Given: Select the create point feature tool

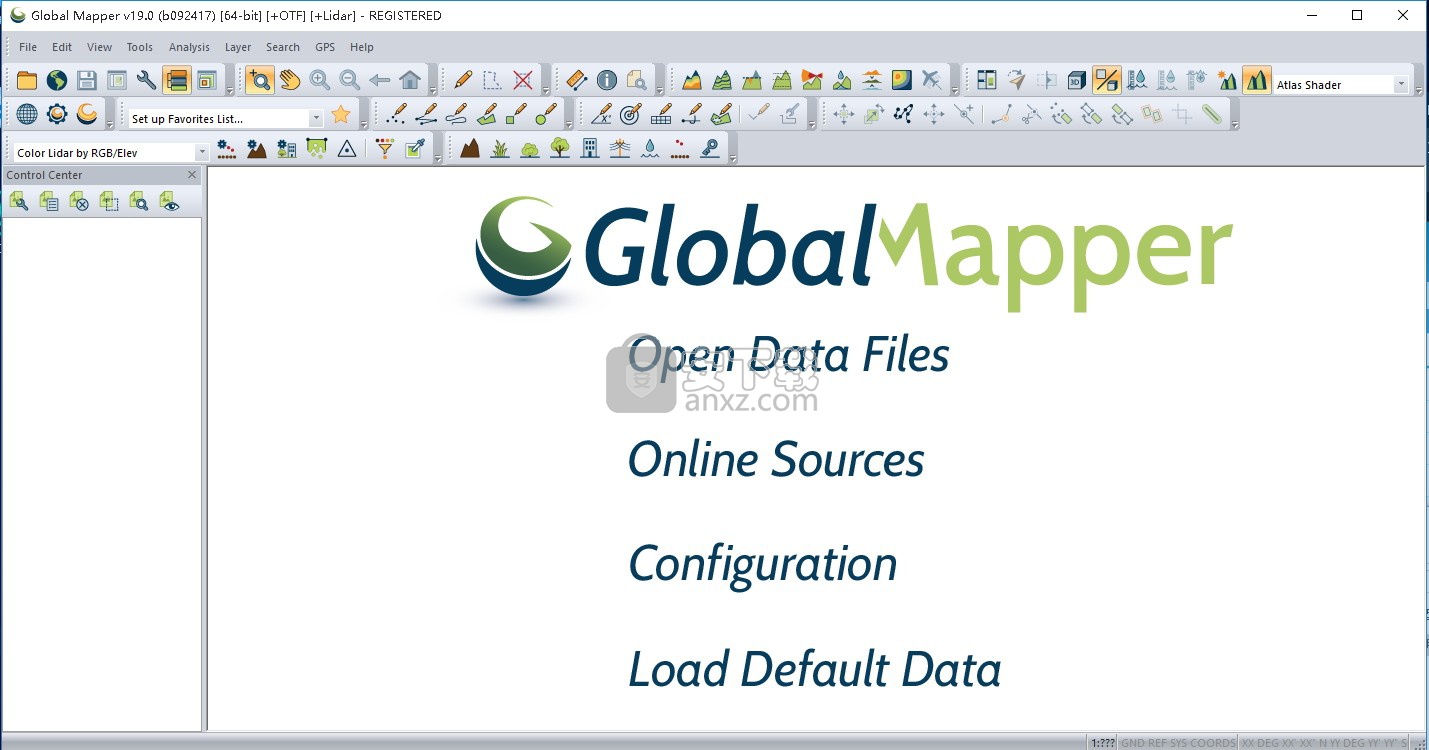Looking at the screenshot, I should (x=397, y=114).
